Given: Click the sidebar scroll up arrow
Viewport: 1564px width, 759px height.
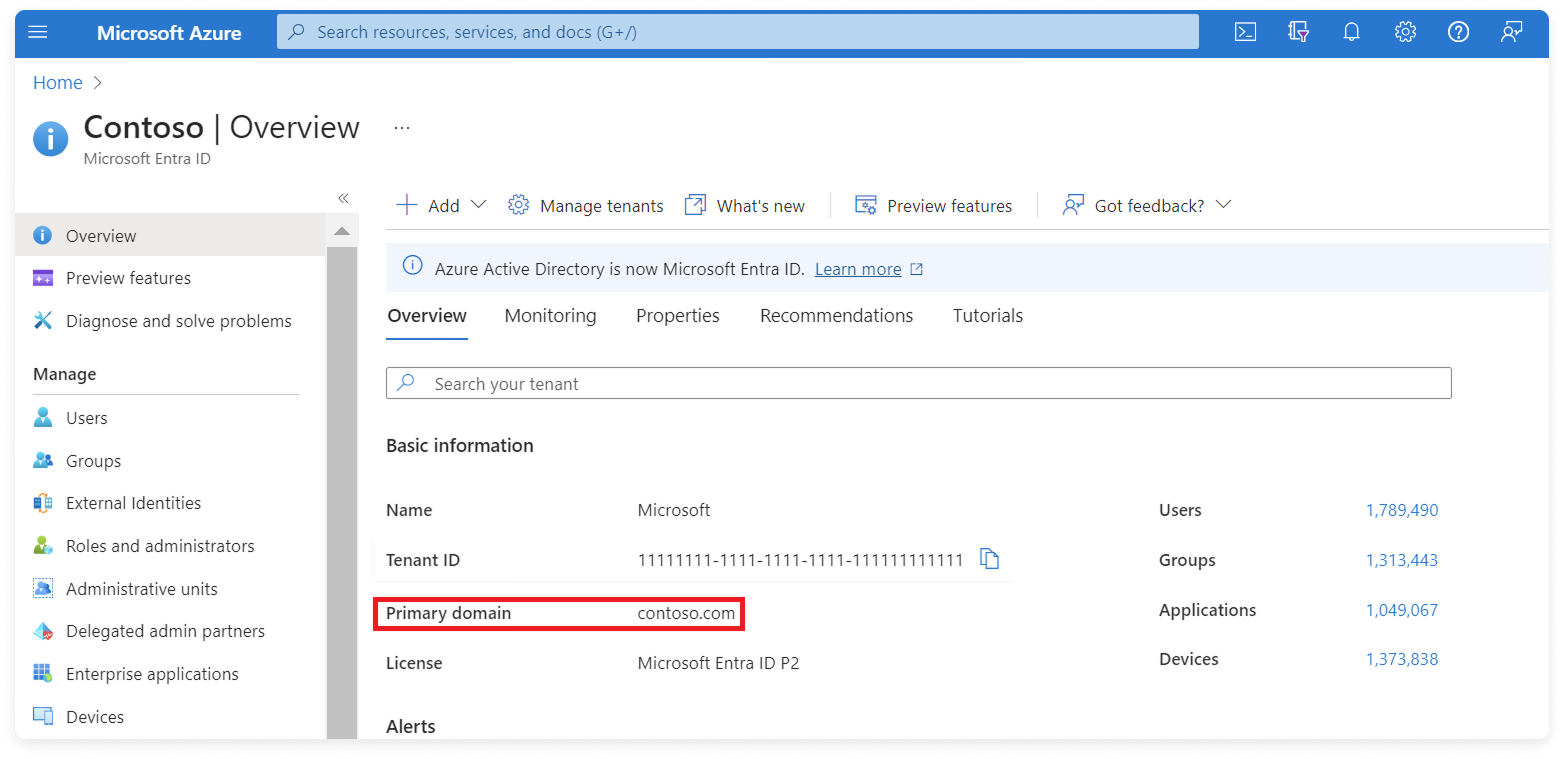Looking at the screenshot, I should pos(342,232).
